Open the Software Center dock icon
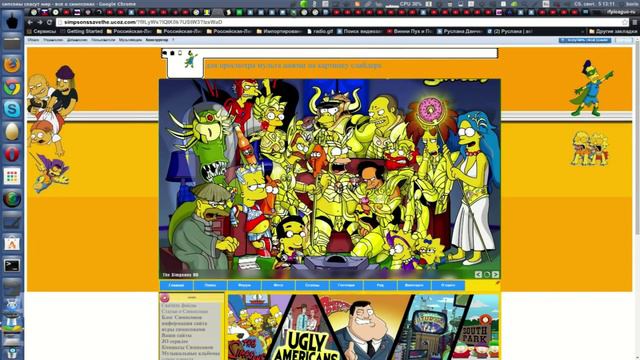The width and height of the screenshot is (640, 360). [12, 244]
